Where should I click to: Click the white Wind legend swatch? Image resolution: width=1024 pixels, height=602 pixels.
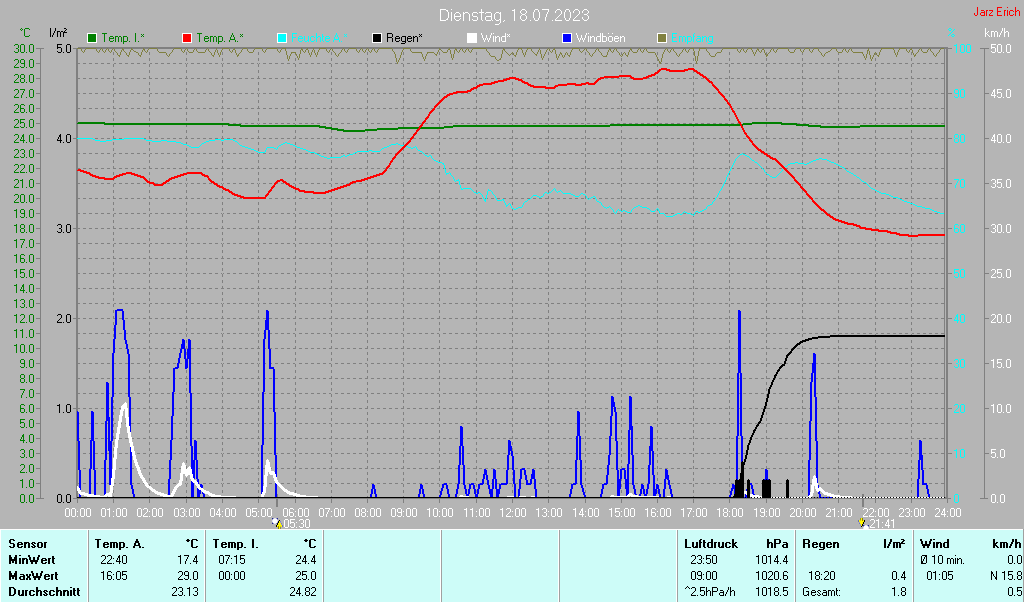pos(472,39)
